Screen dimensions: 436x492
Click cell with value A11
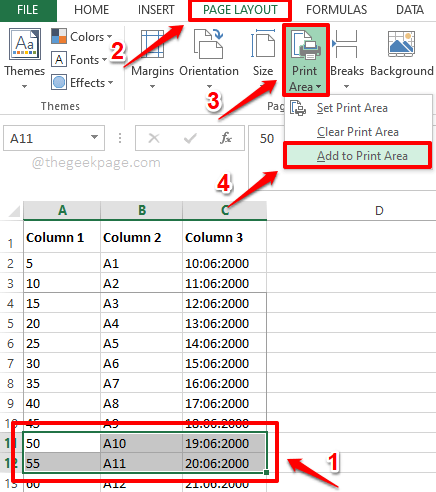[x=142, y=463]
